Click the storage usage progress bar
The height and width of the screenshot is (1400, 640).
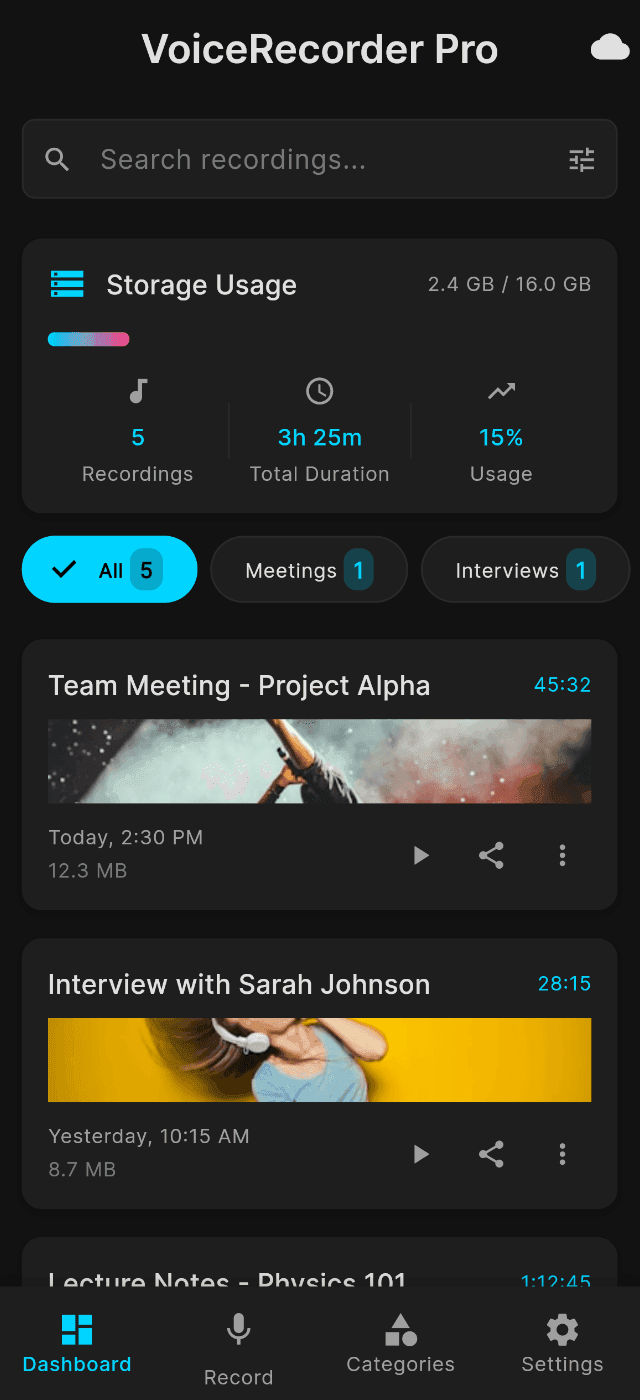click(x=89, y=339)
